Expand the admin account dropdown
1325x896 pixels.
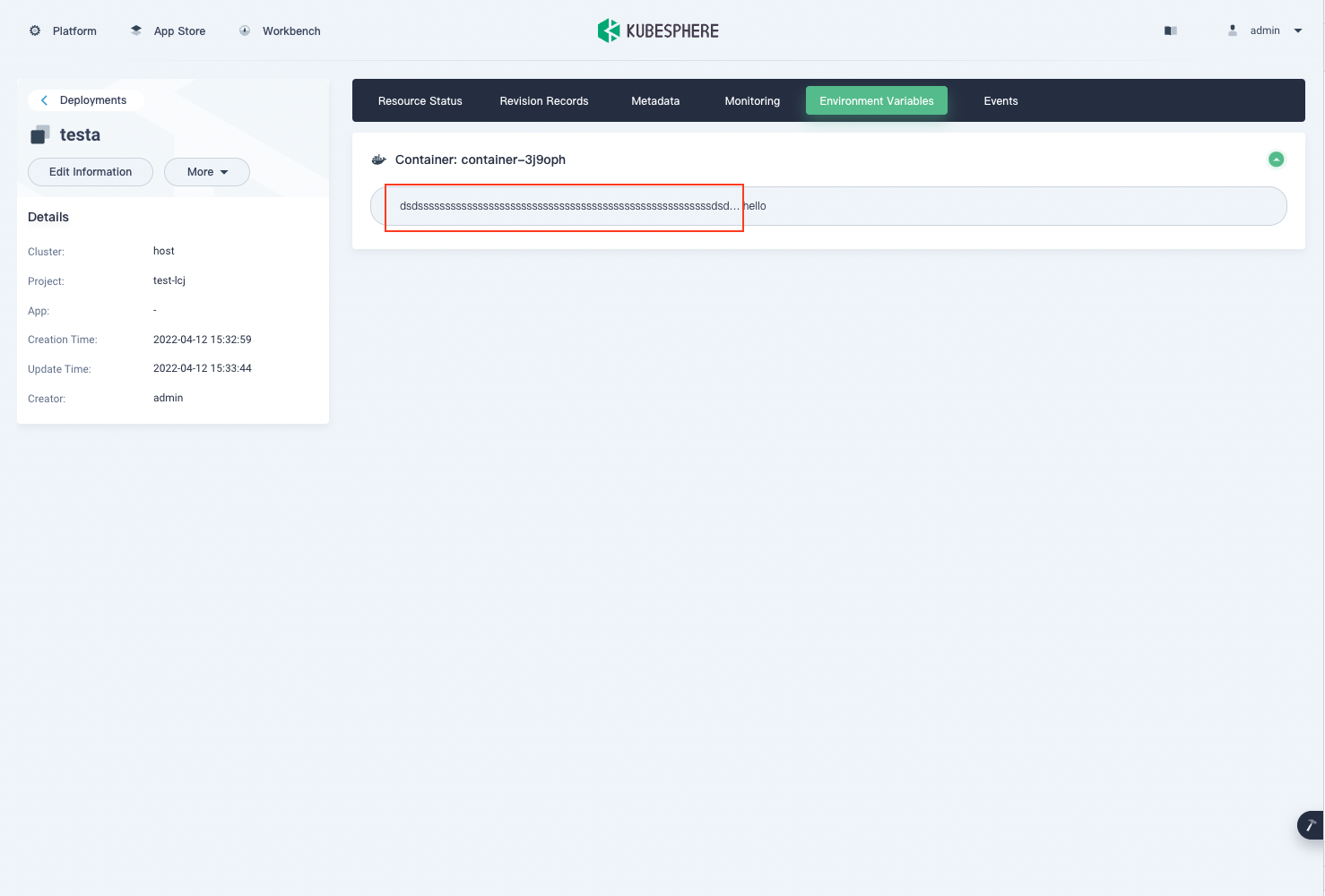click(x=1297, y=30)
